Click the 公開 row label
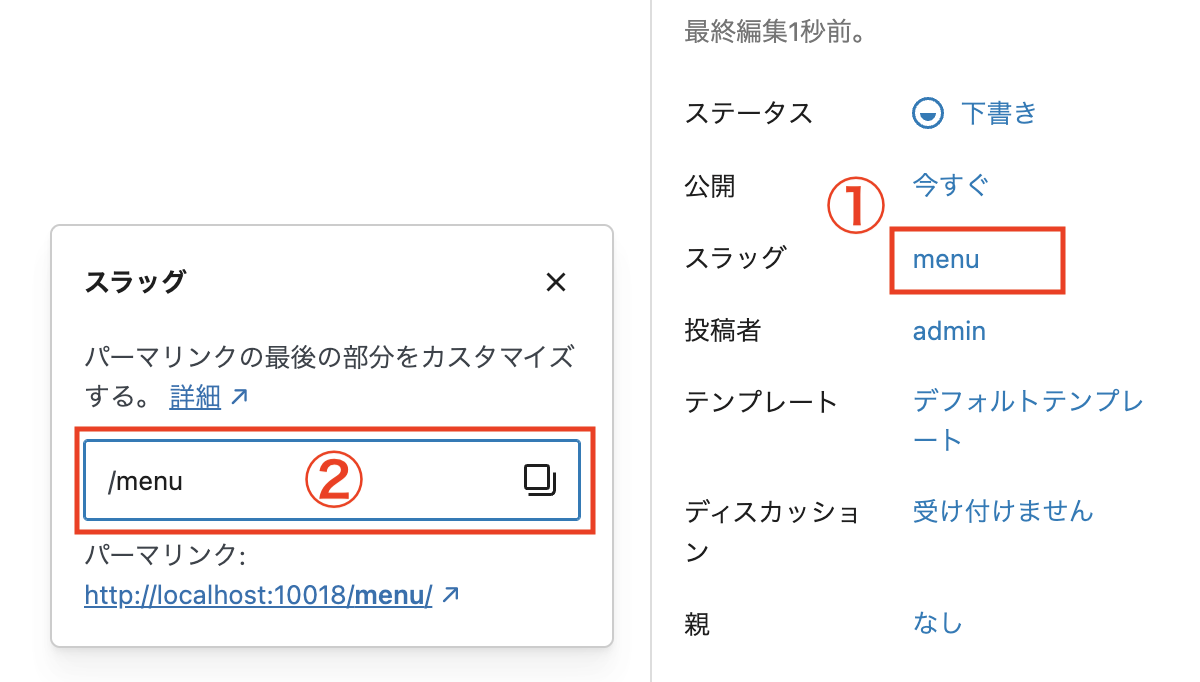1200x682 pixels. [x=710, y=186]
